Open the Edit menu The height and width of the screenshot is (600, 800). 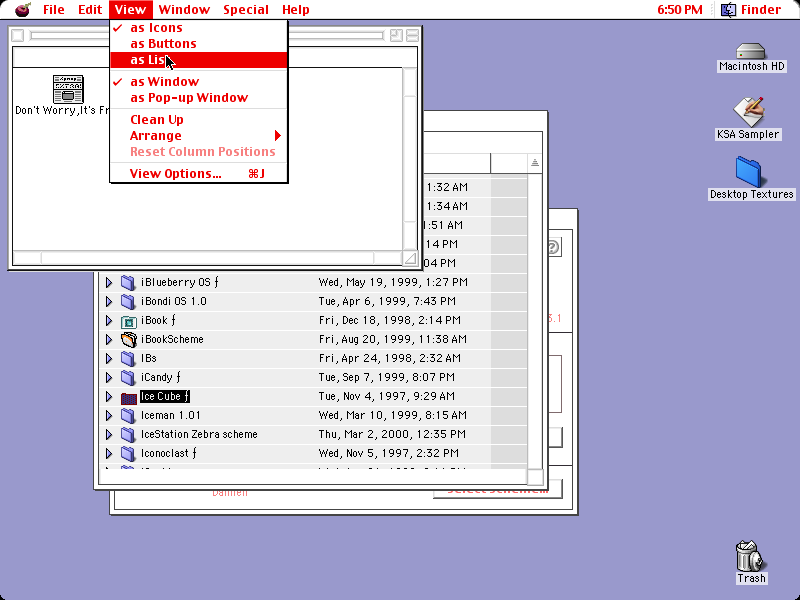coord(90,9)
